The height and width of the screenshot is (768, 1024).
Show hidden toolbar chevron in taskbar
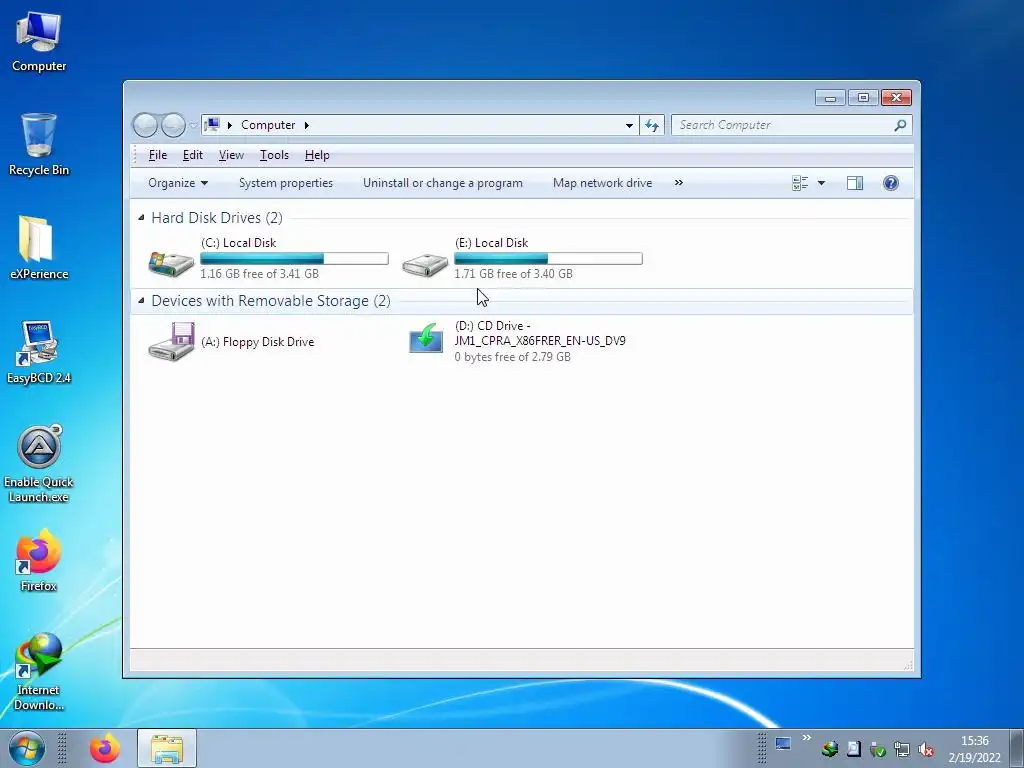click(x=806, y=738)
